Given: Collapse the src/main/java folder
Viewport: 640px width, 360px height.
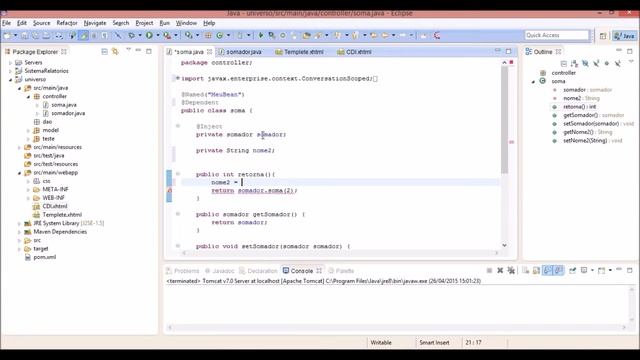Looking at the screenshot, I should (x=19, y=88).
